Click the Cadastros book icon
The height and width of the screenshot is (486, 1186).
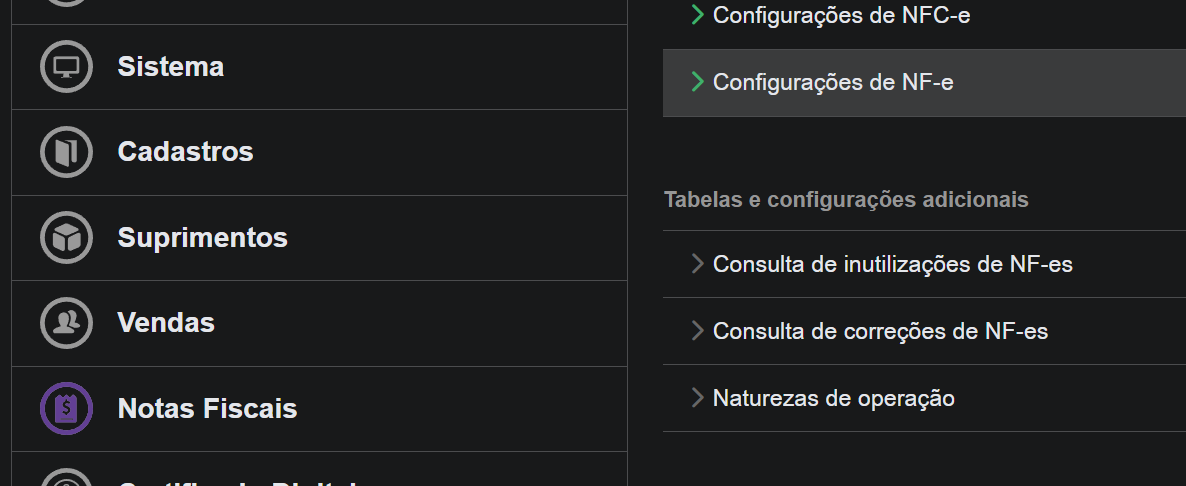tap(67, 152)
